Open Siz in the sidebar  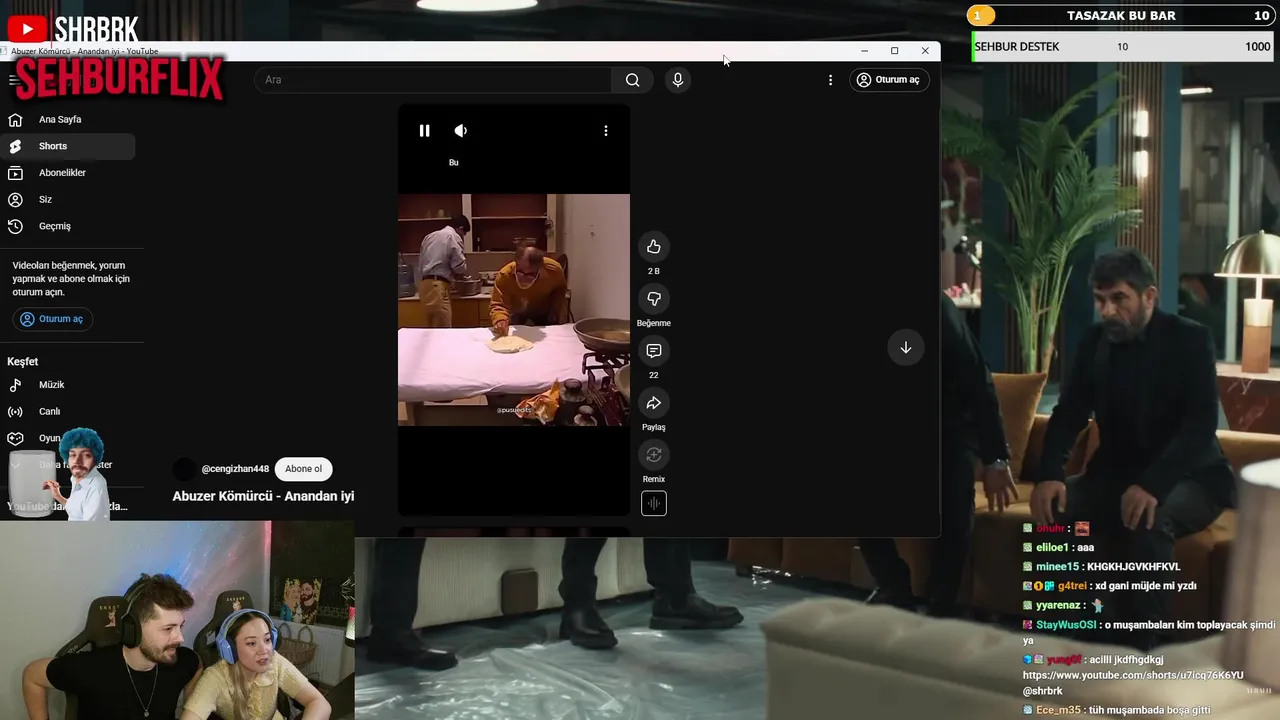pos(68,200)
